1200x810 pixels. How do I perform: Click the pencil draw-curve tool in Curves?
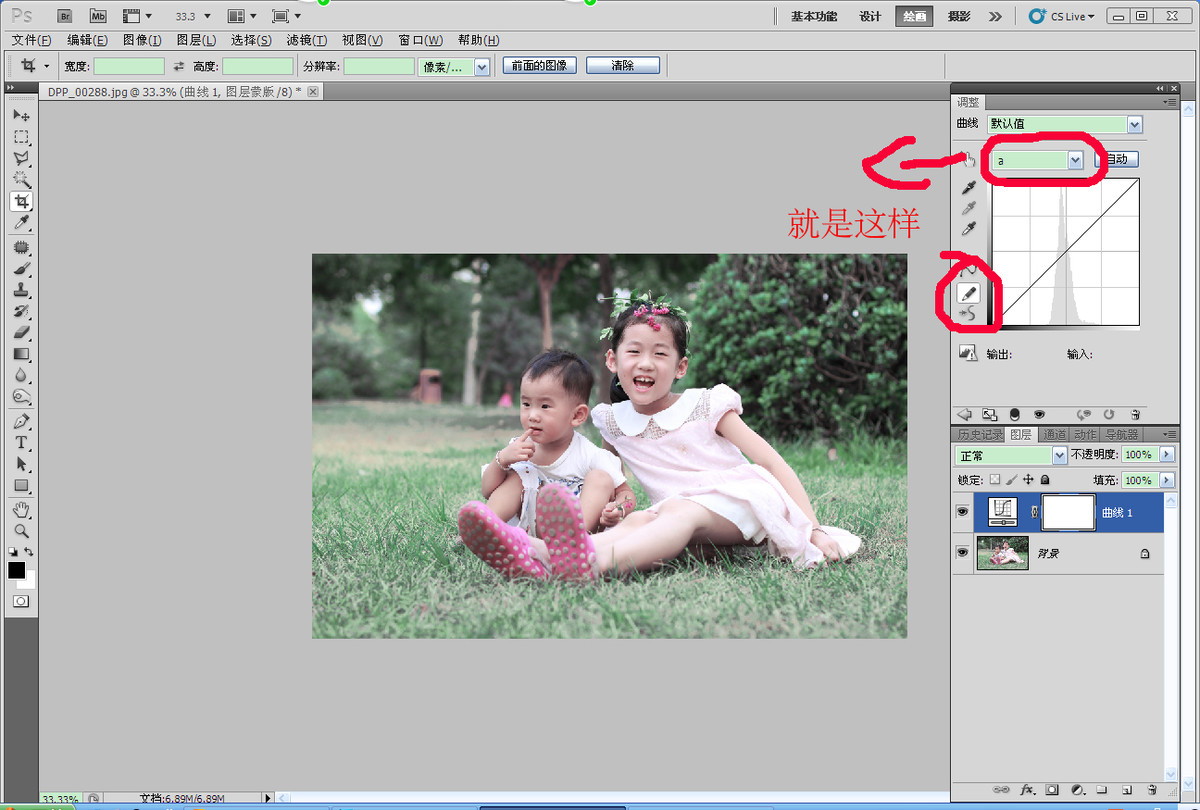point(968,293)
